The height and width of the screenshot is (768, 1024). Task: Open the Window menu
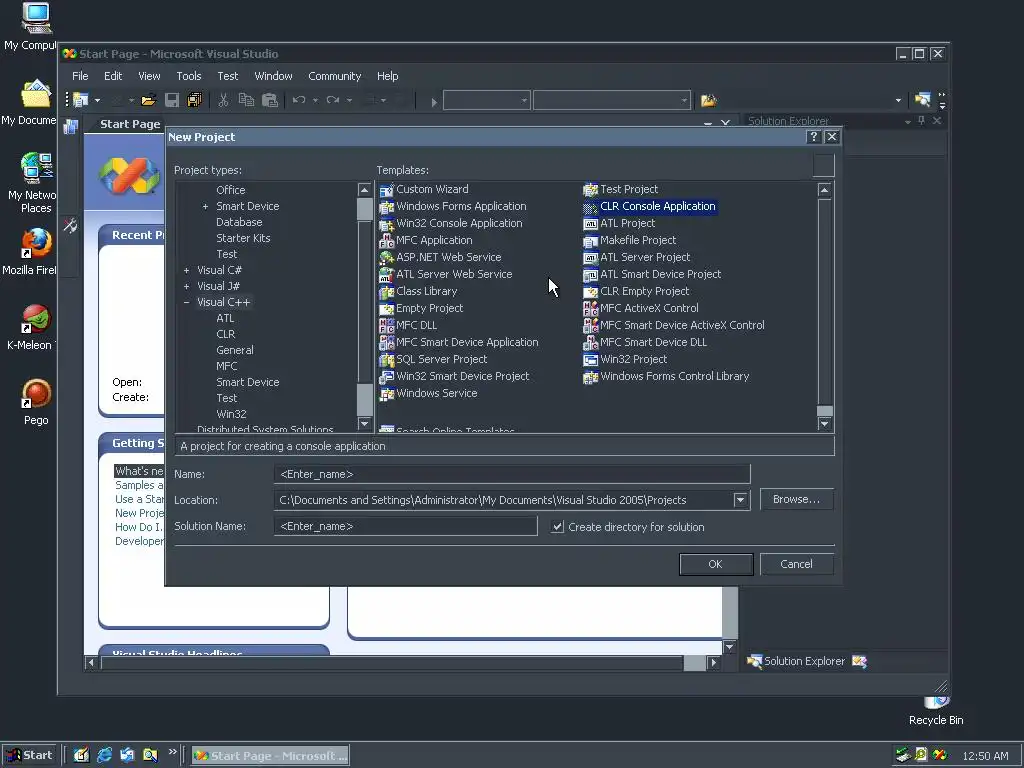(x=273, y=76)
